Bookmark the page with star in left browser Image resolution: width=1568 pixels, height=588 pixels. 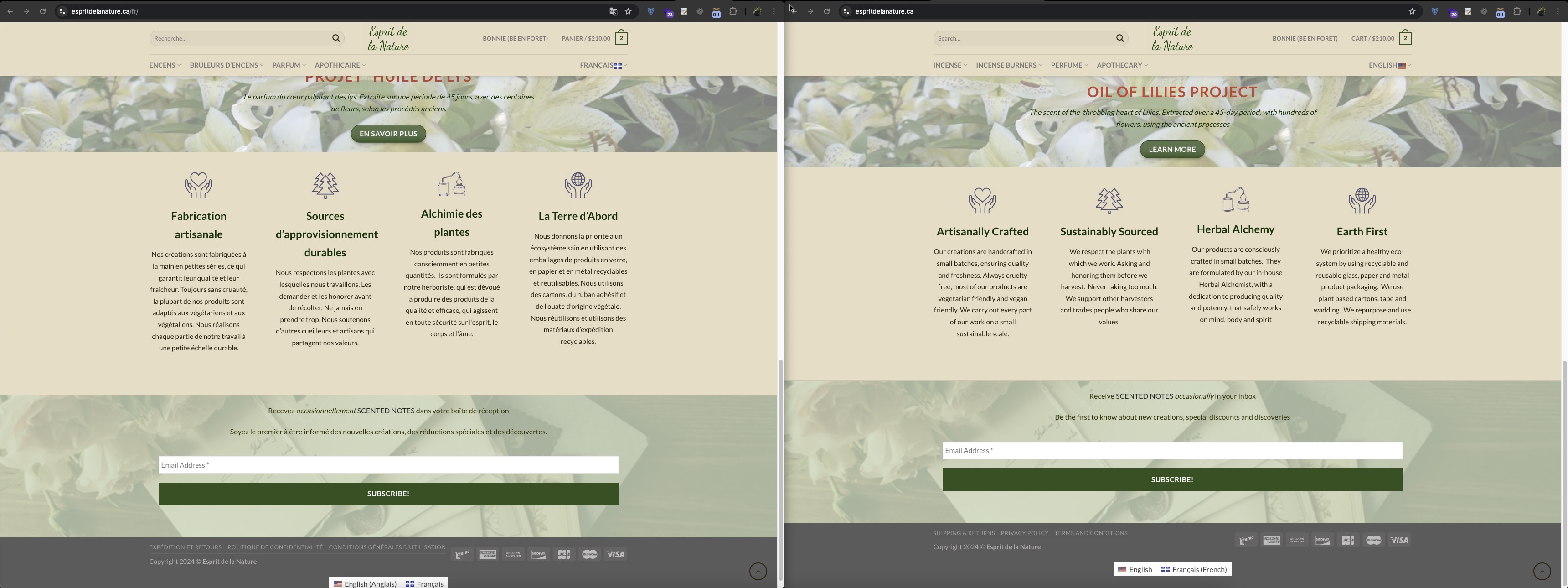point(628,11)
